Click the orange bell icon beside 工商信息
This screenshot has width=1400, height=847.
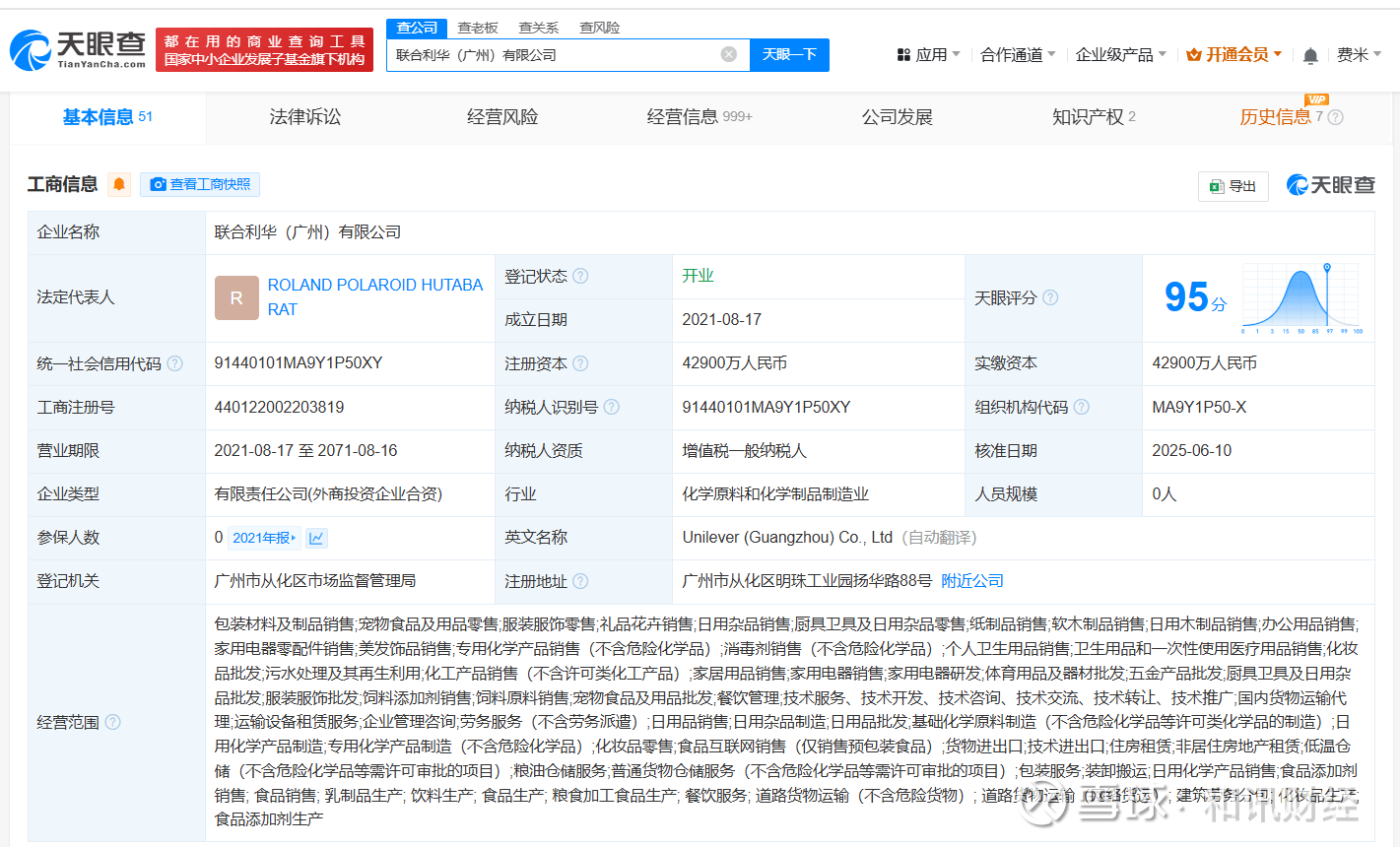[119, 184]
